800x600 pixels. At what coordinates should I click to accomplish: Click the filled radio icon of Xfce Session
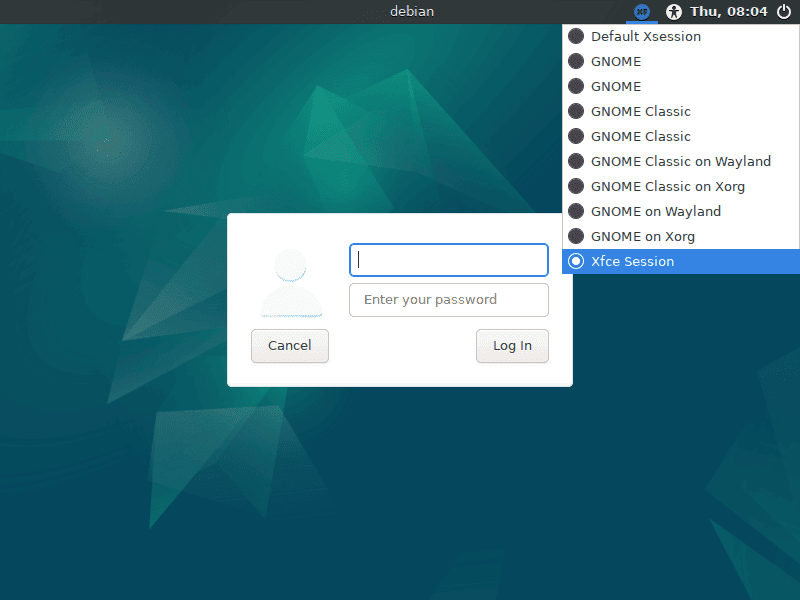click(576, 261)
